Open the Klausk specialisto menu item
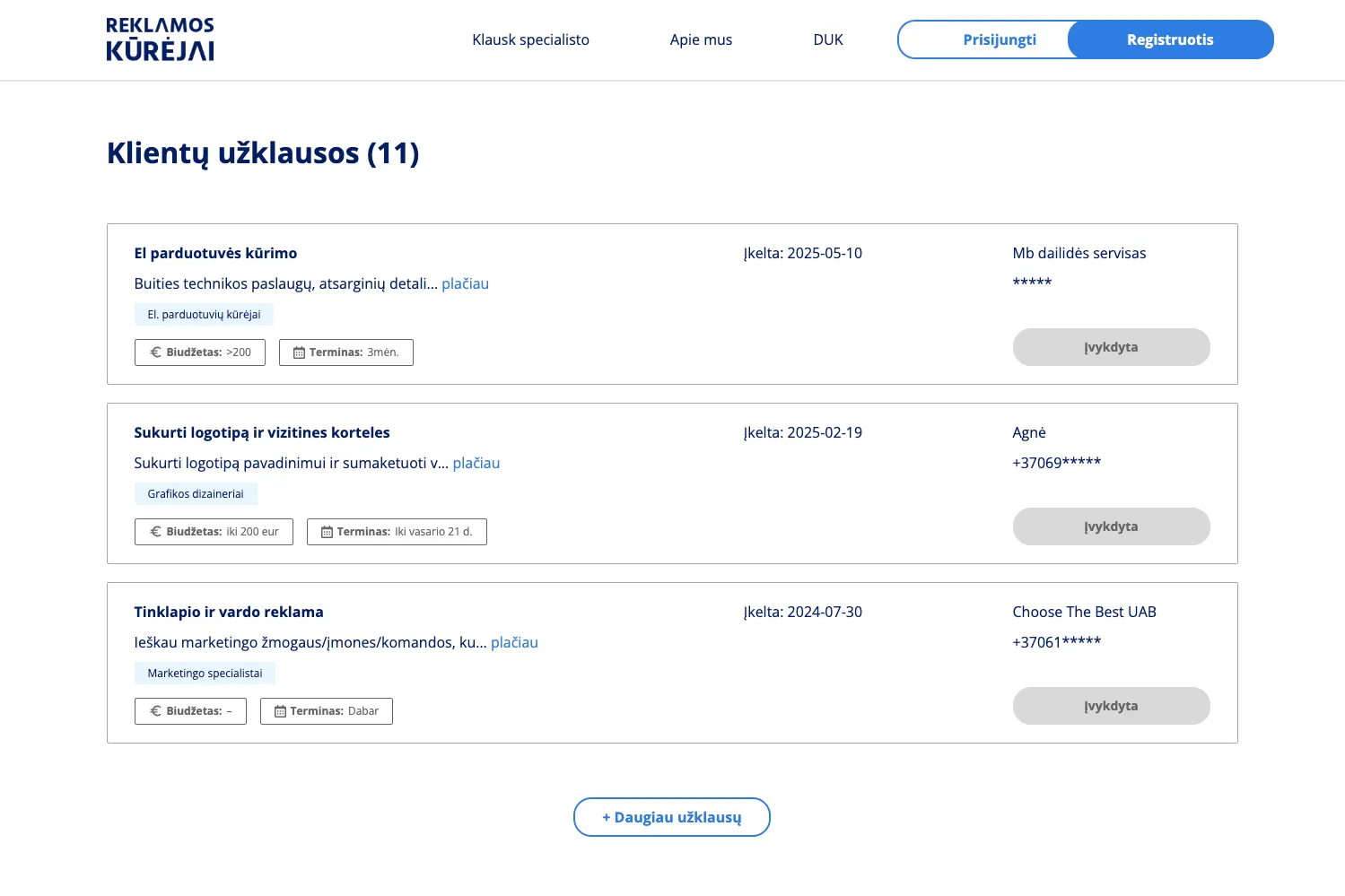The height and width of the screenshot is (896, 1345). point(530,39)
